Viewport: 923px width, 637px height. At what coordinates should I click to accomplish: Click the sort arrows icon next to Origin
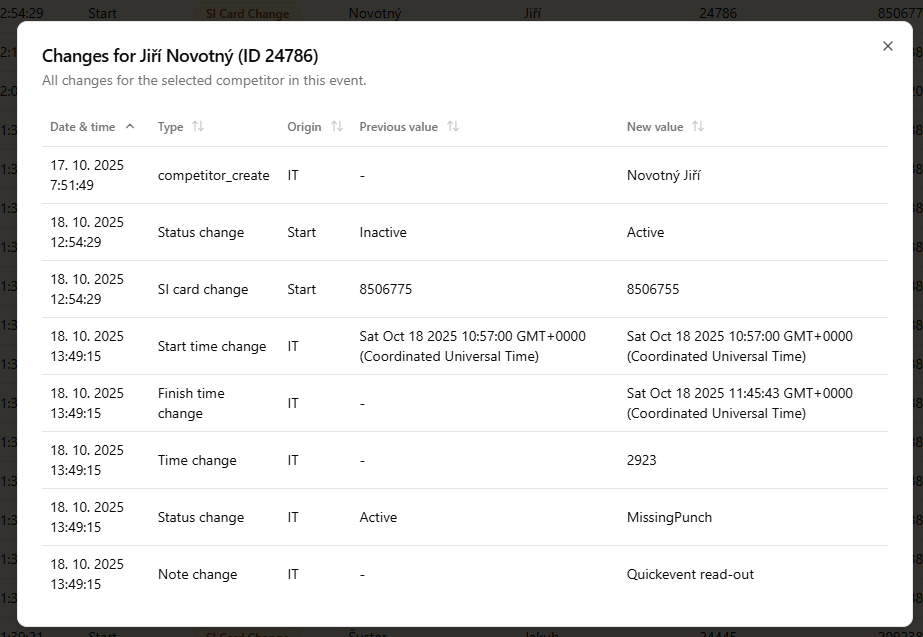tap(337, 127)
